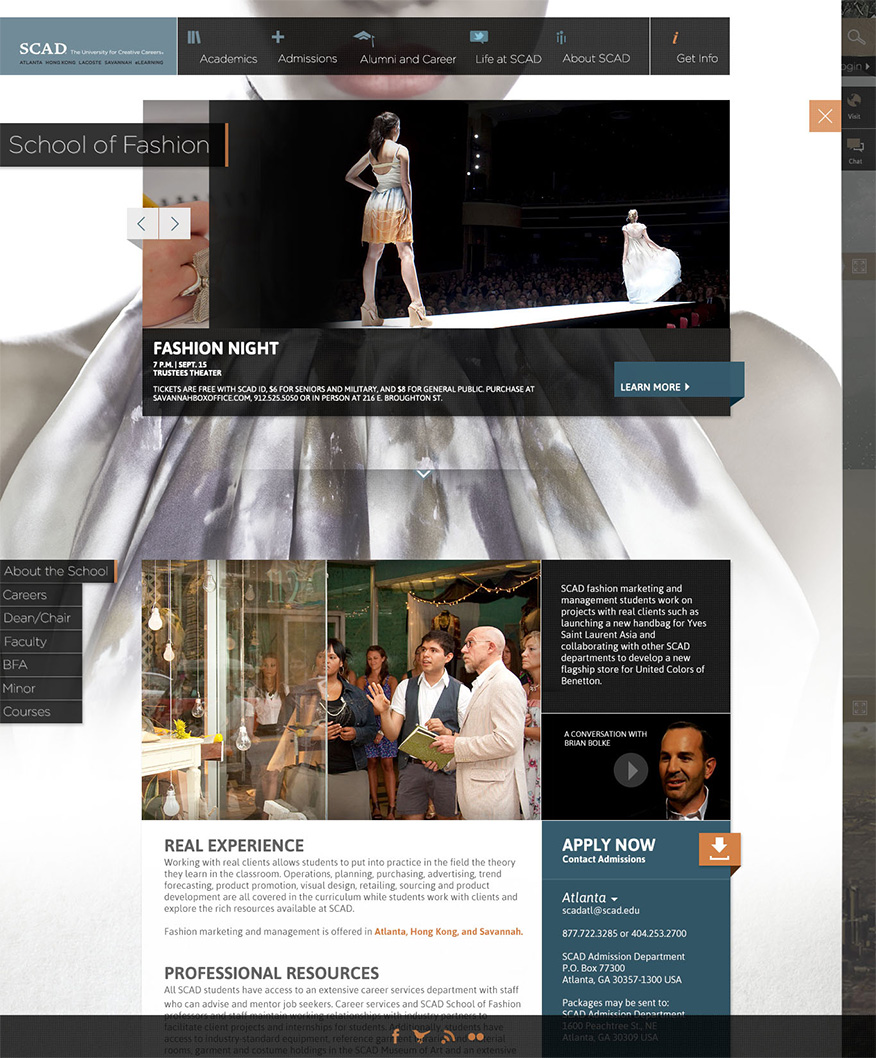
Task: Click the books icon above Academics
Action: pyautogui.click(x=194, y=37)
